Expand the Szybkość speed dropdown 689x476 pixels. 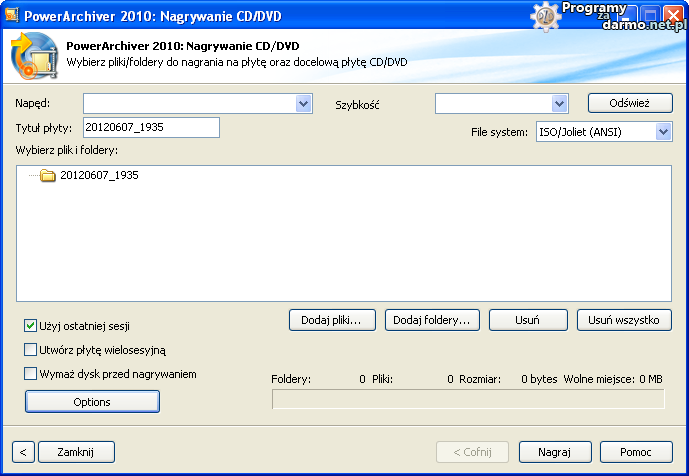(559, 104)
